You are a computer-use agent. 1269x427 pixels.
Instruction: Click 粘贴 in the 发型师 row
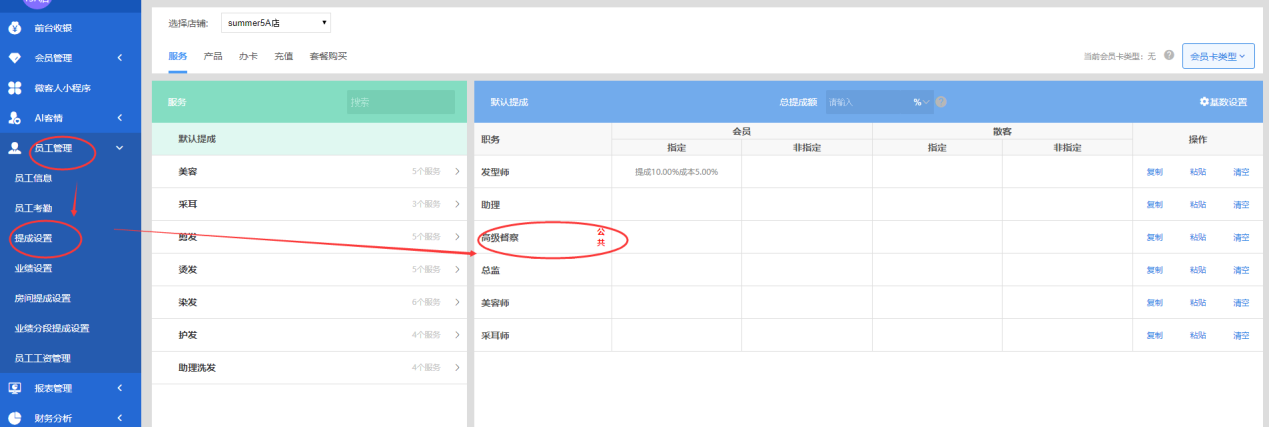(x=1197, y=172)
